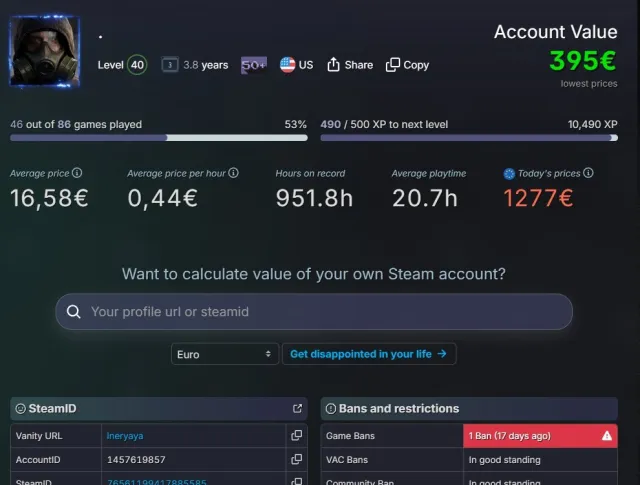Screen dimensions: 640x485
Task: Click the lowest prices label
Action: tap(589, 84)
